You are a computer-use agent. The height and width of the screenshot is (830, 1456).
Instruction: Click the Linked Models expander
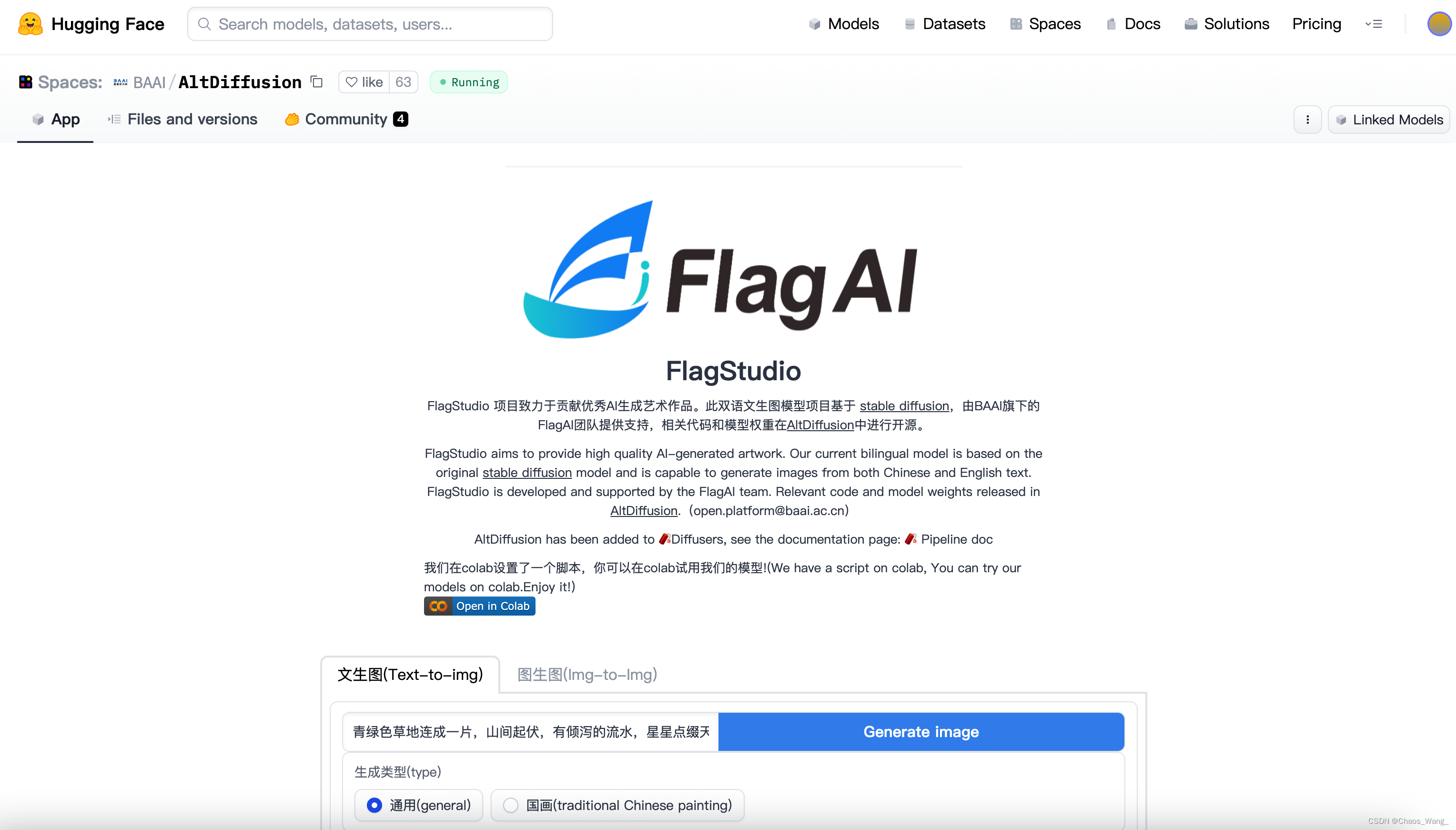[x=1390, y=119]
